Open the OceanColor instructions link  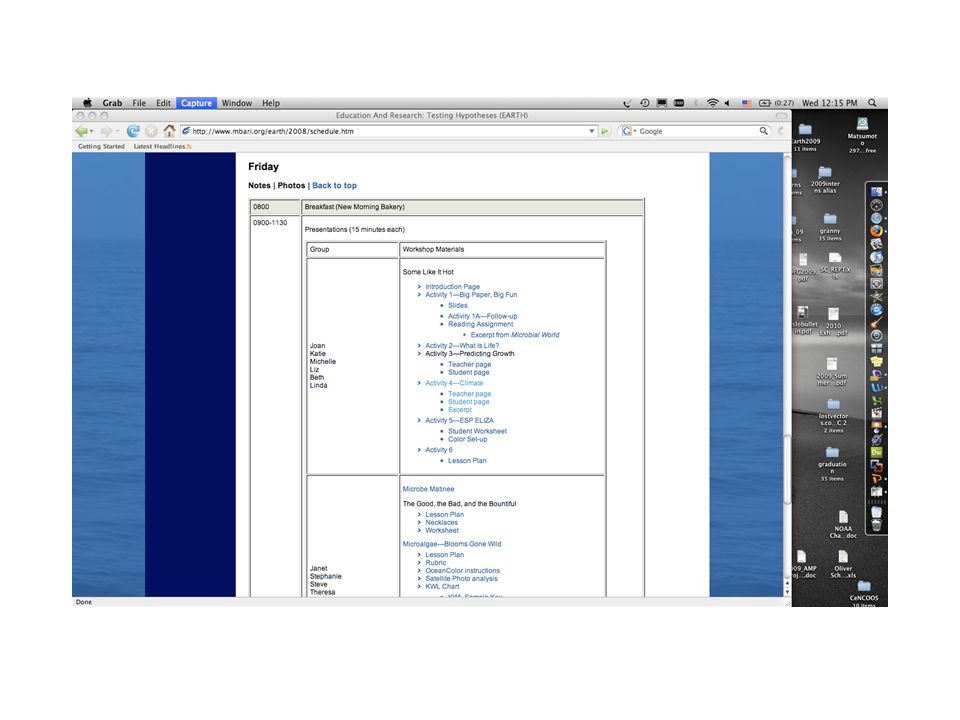462,570
